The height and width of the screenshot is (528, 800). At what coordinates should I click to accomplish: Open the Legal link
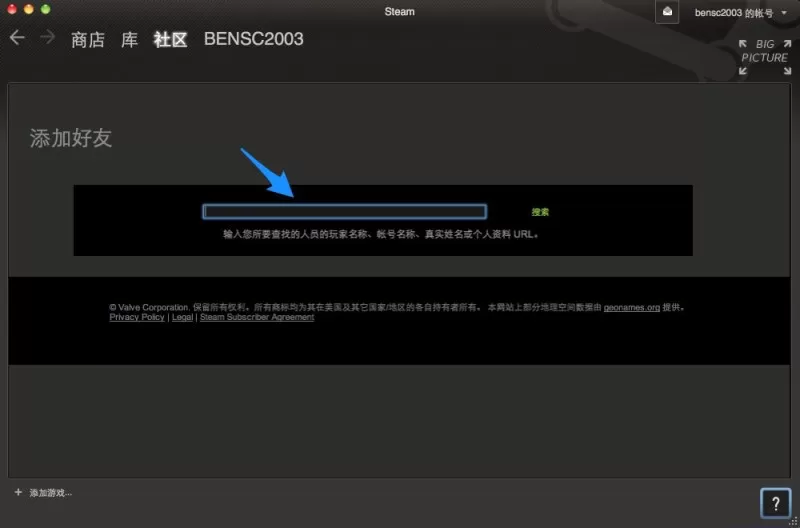tap(182, 317)
